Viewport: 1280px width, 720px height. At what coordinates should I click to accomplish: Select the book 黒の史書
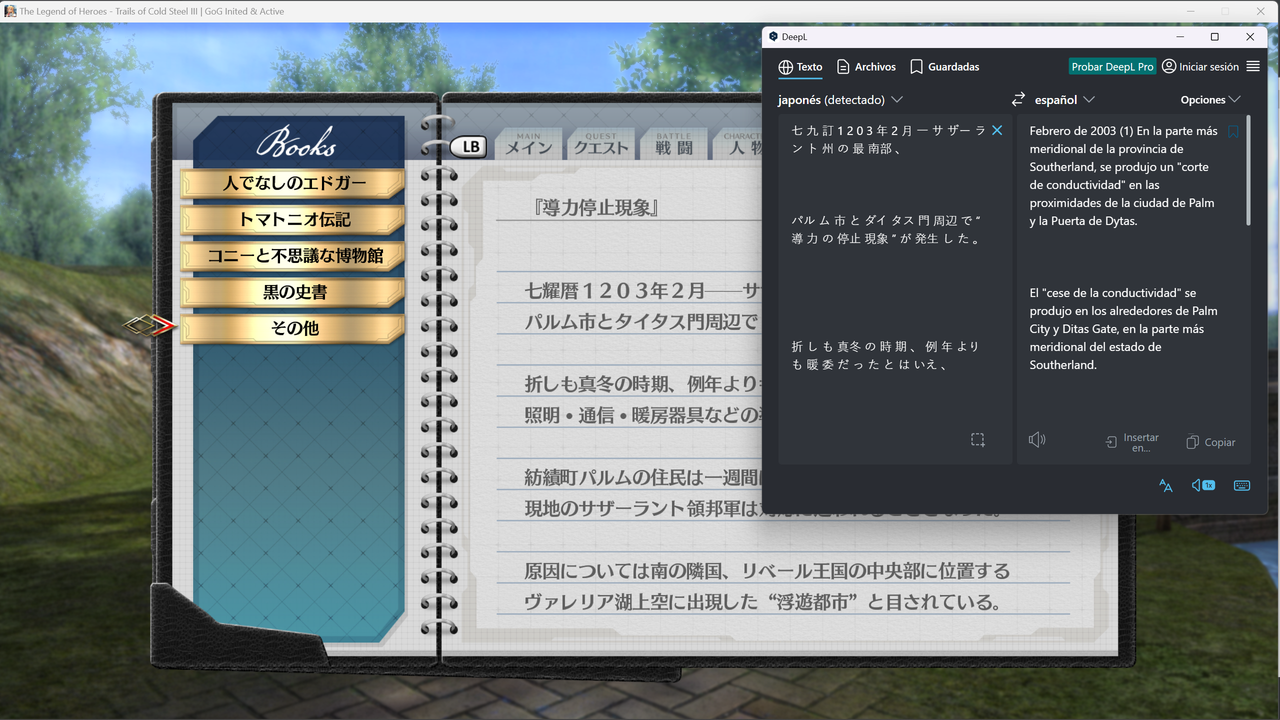click(x=293, y=292)
